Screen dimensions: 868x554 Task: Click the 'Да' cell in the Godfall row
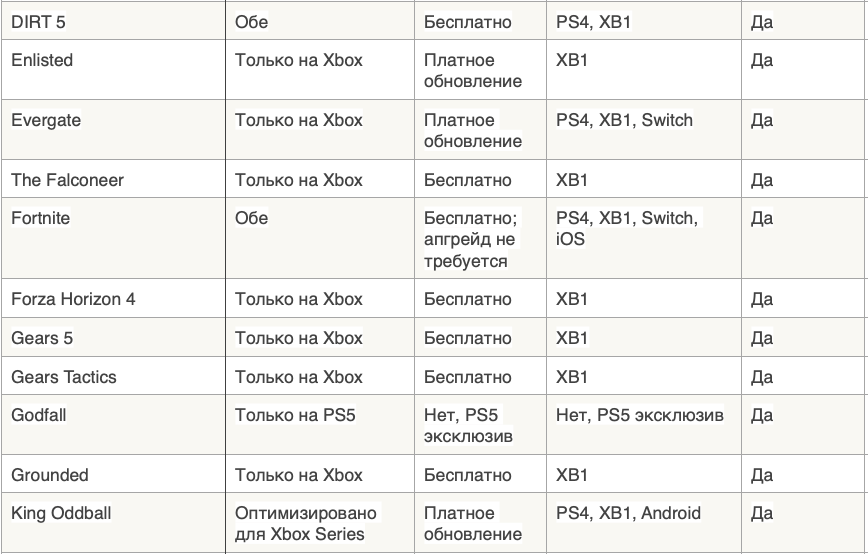pyautogui.click(x=762, y=415)
